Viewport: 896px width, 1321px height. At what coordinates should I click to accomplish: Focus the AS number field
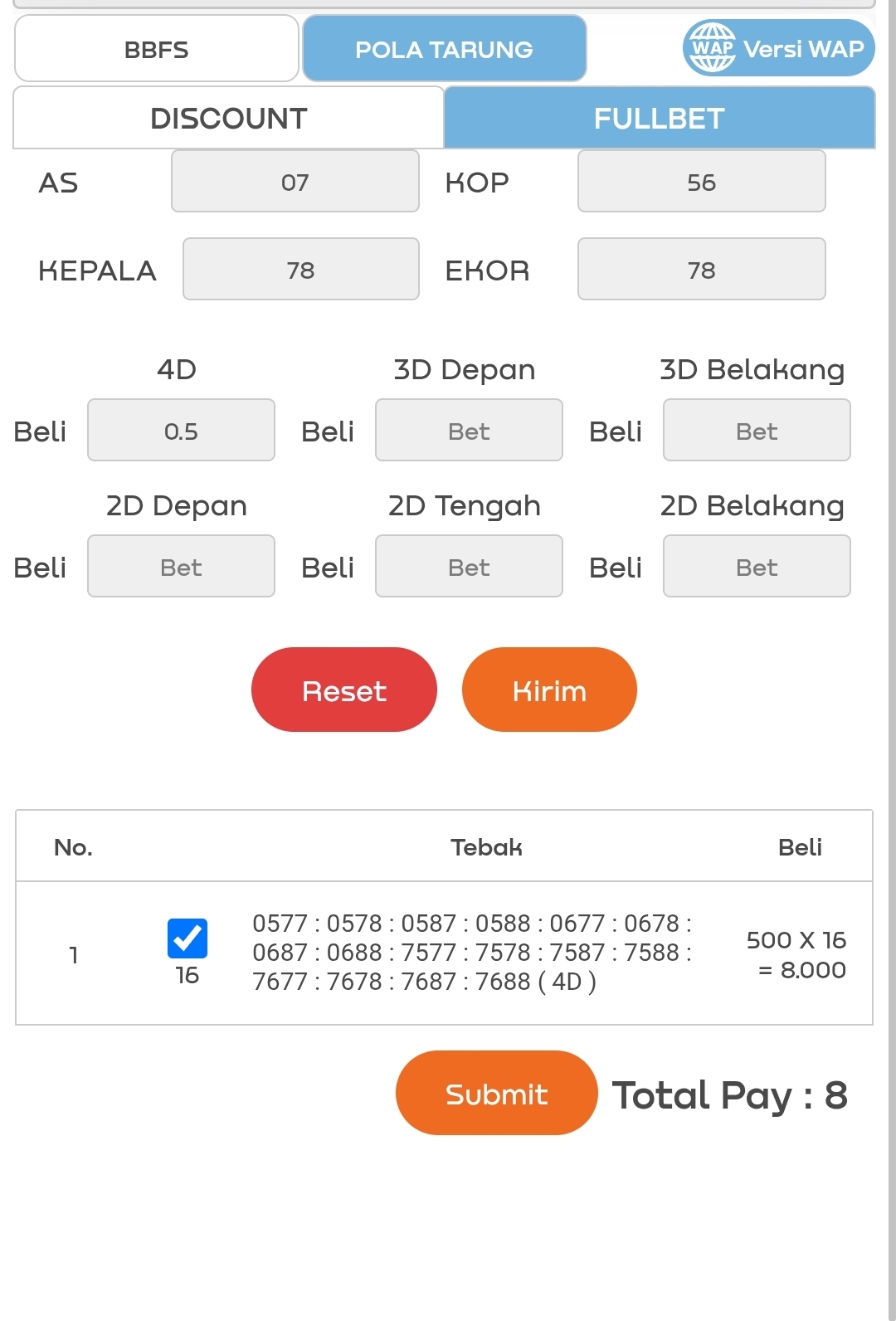point(295,182)
